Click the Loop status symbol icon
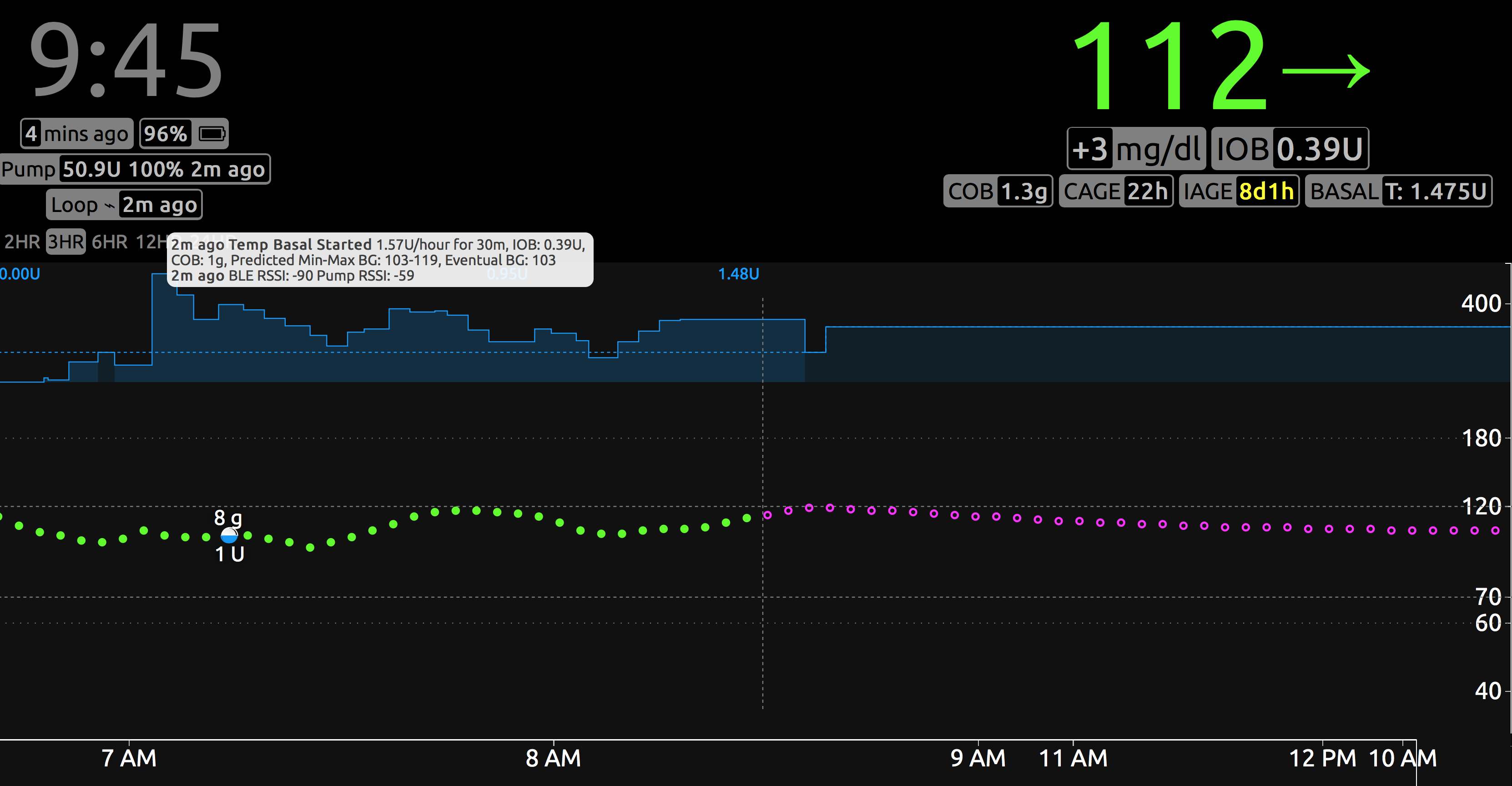Image resolution: width=1512 pixels, height=786 pixels. click(109, 206)
